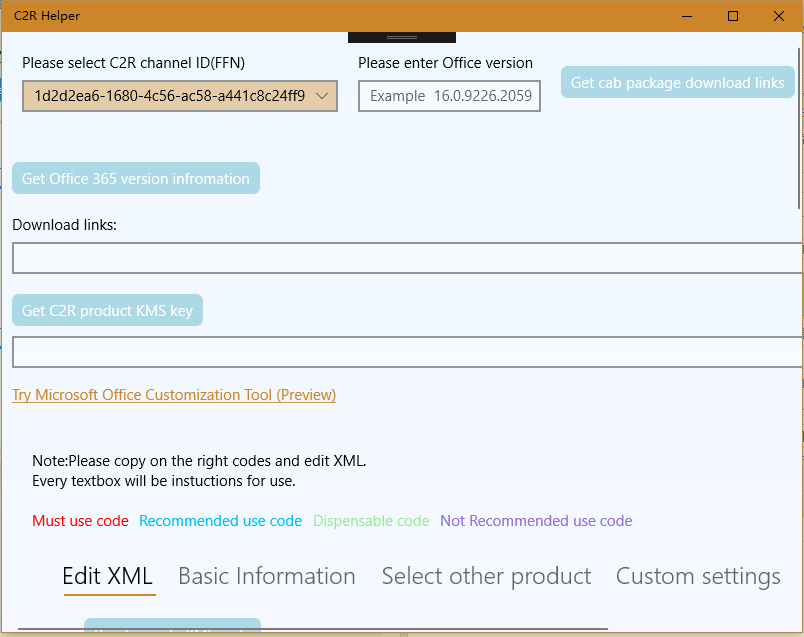This screenshot has height=637, width=804.
Task: Minimize the C2R Helper window
Action: point(687,16)
